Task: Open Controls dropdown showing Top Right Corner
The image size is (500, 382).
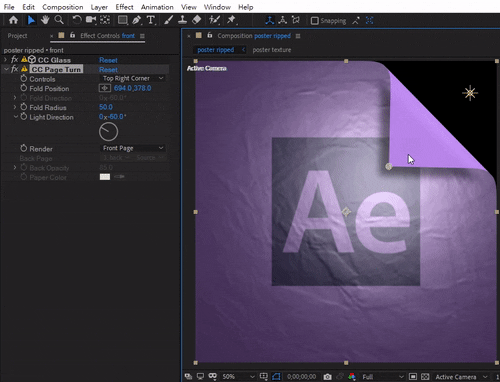Action: [133, 78]
